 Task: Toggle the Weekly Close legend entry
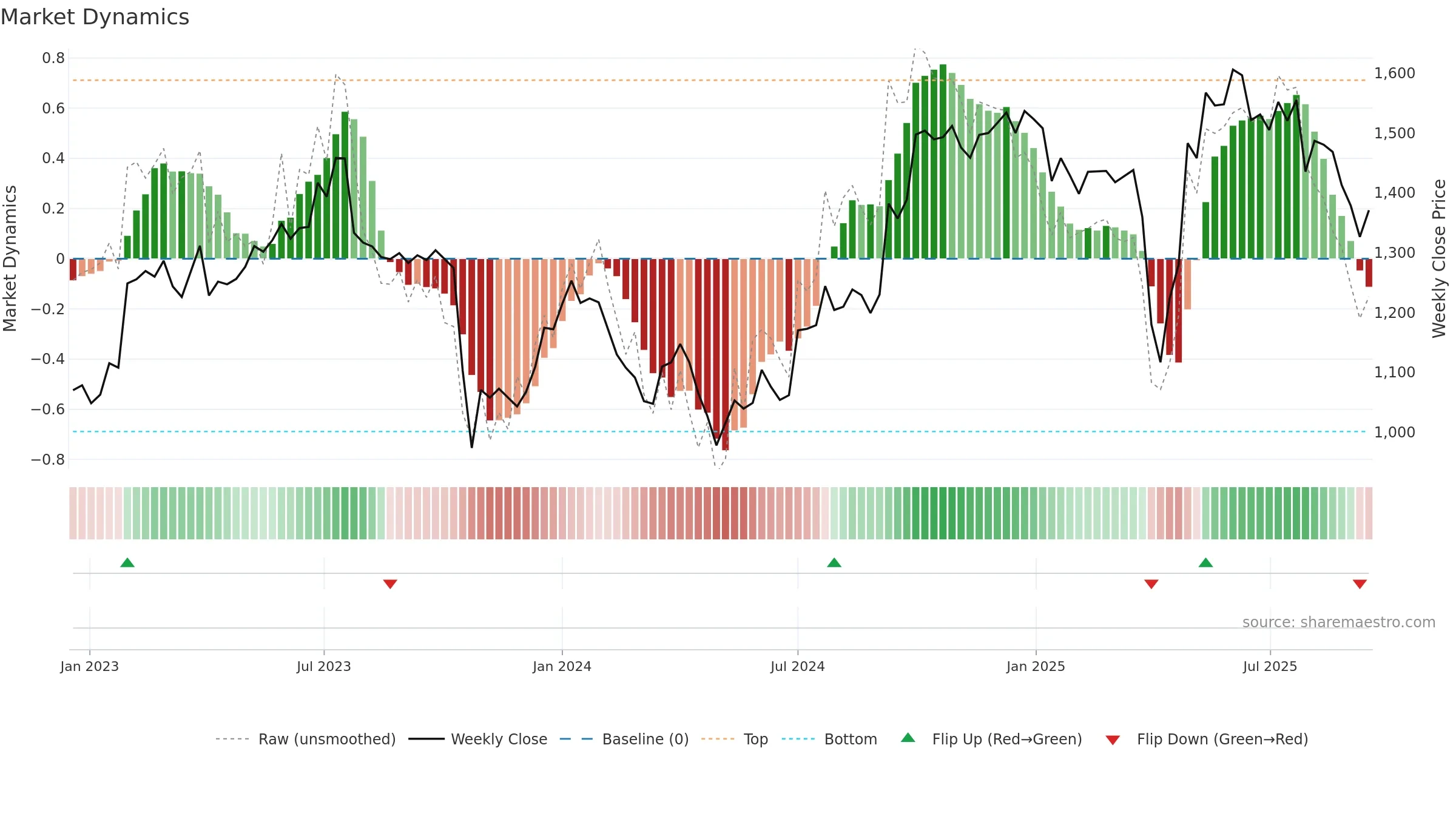coord(478,739)
